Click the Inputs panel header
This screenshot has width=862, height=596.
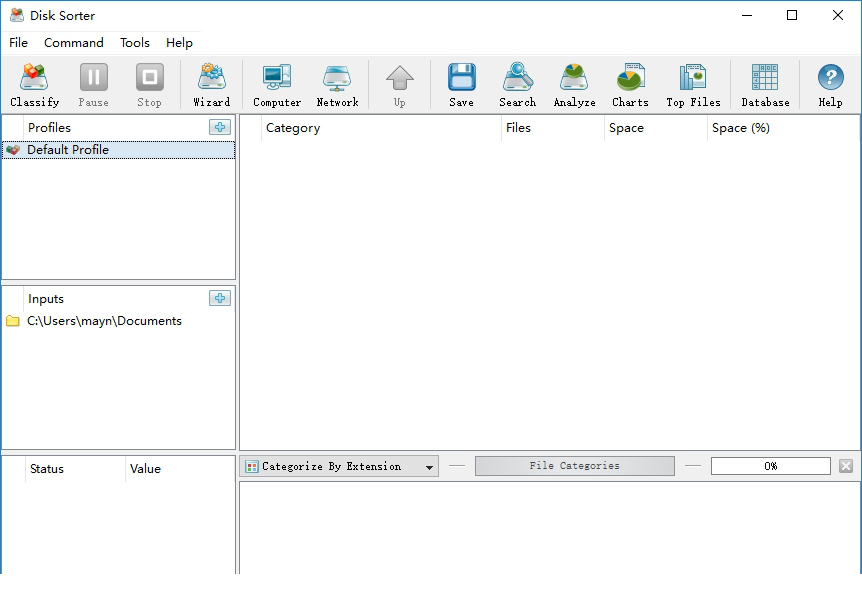click(x=115, y=299)
